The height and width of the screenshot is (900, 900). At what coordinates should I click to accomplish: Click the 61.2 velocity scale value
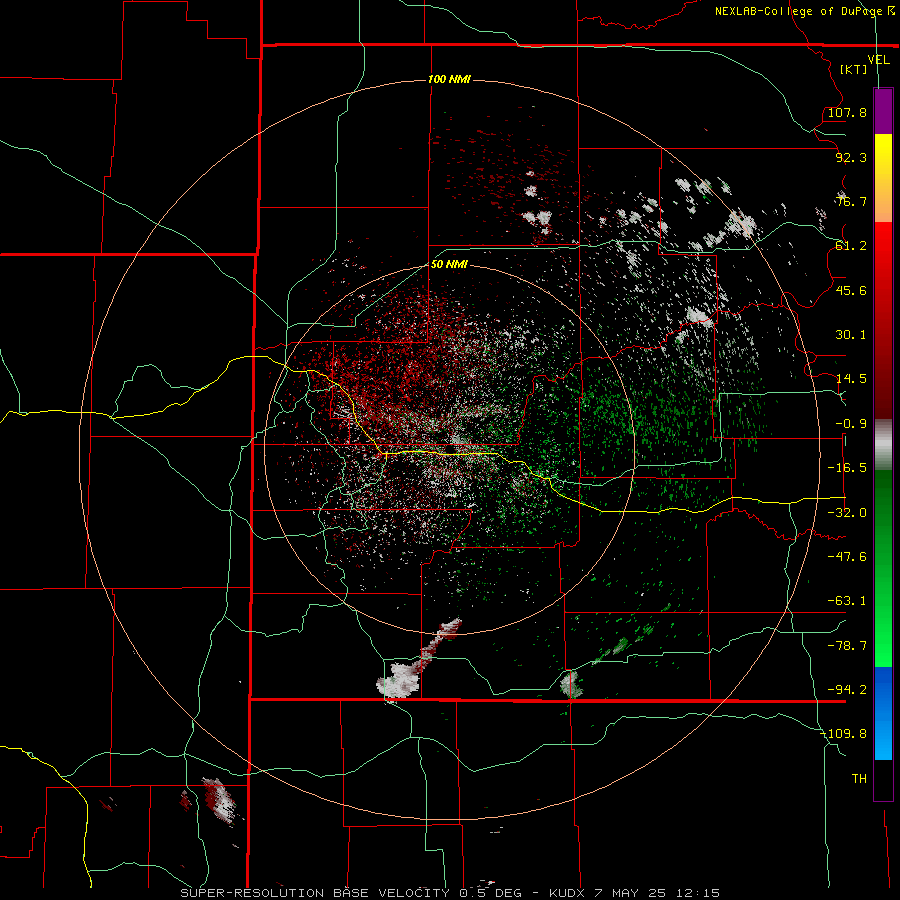(x=851, y=246)
